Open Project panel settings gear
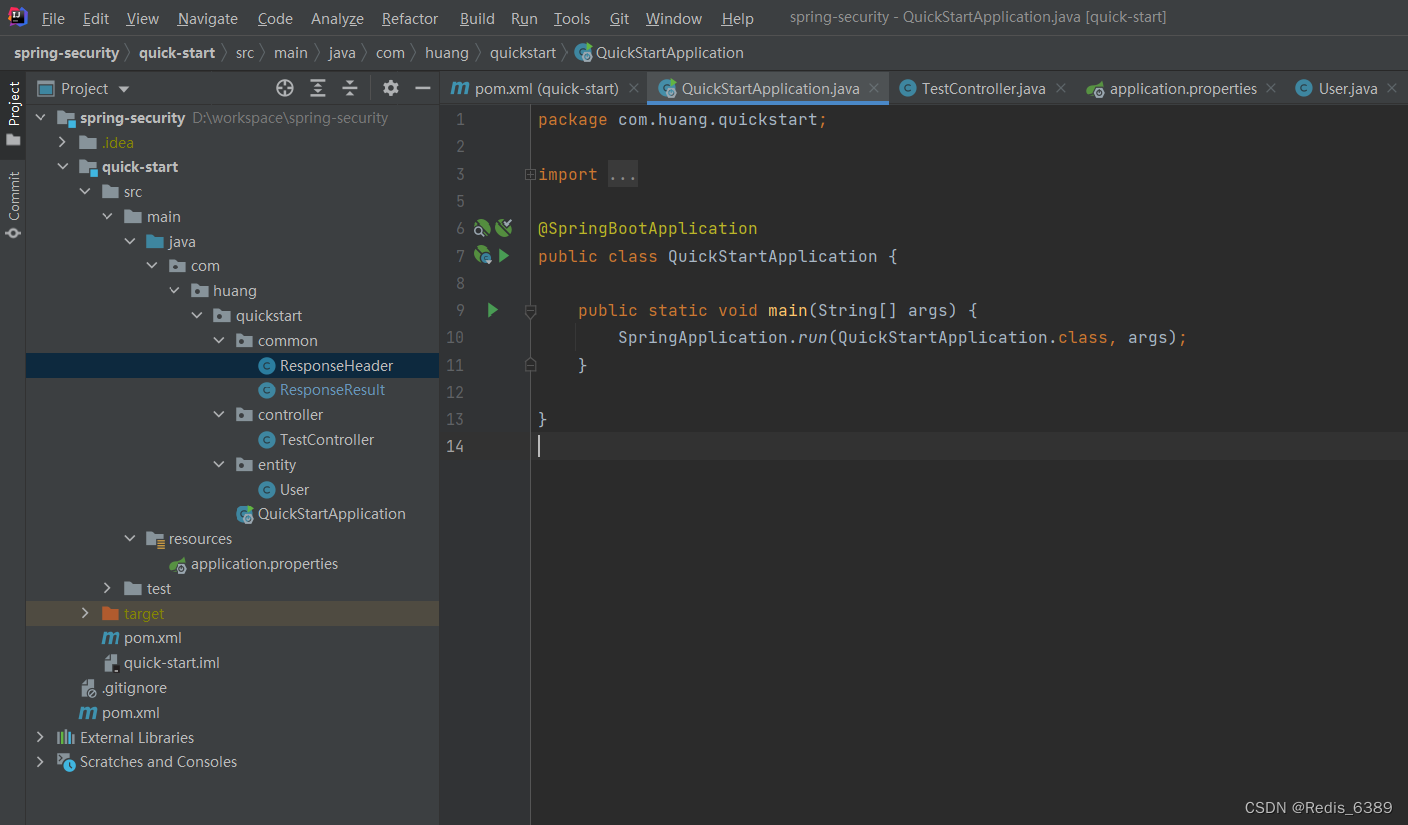This screenshot has height=825, width=1408. click(391, 88)
